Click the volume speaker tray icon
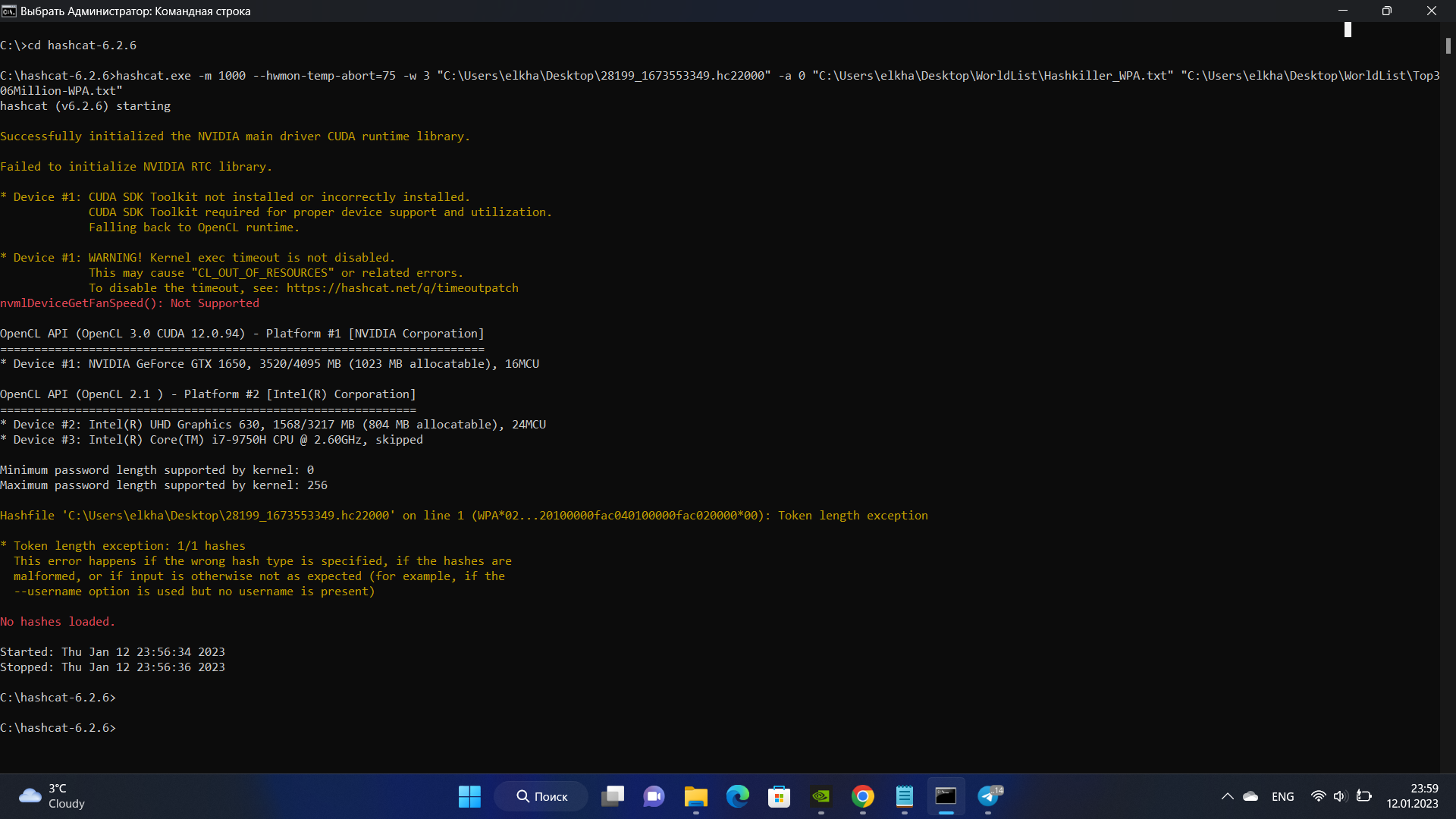This screenshot has width=1456, height=819. pyautogui.click(x=1340, y=796)
